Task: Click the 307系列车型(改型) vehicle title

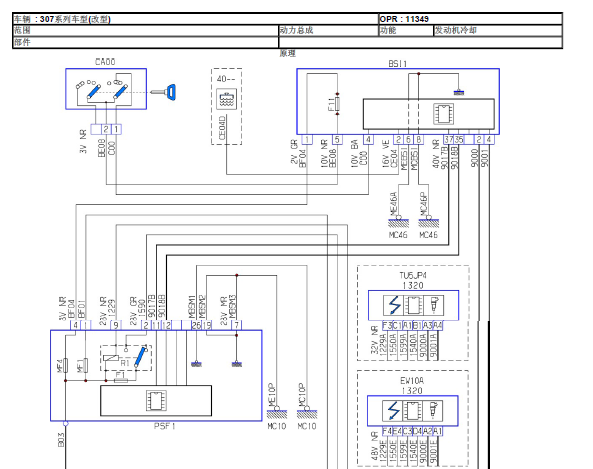Action: pyautogui.click(x=75, y=19)
